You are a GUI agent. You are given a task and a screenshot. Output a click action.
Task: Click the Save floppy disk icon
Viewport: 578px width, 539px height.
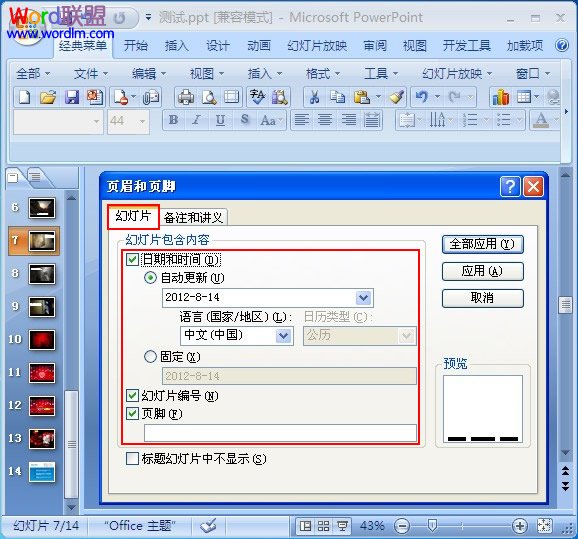pos(72,97)
